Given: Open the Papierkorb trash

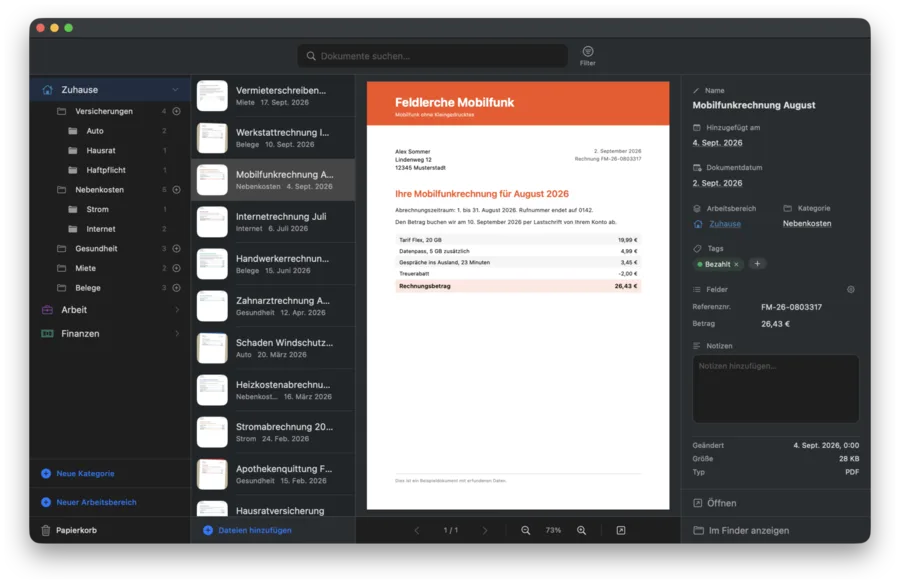Looking at the screenshot, I should click(69, 531).
